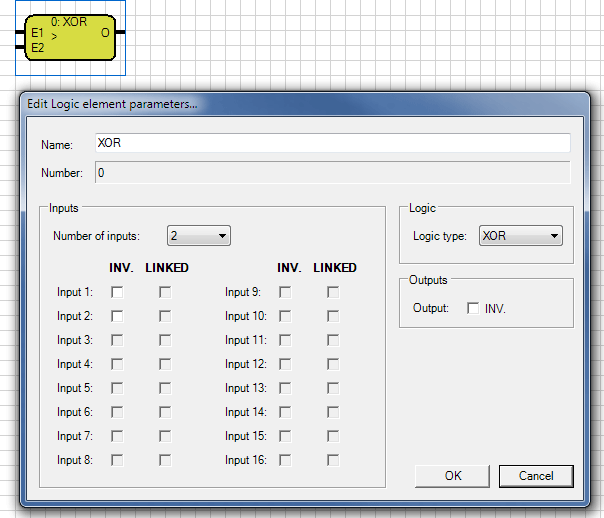Viewport: 604px width, 518px height.
Task: Toggle LINKED checkbox for Input 6
Action: pyautogui.click(x=165, y=412)
